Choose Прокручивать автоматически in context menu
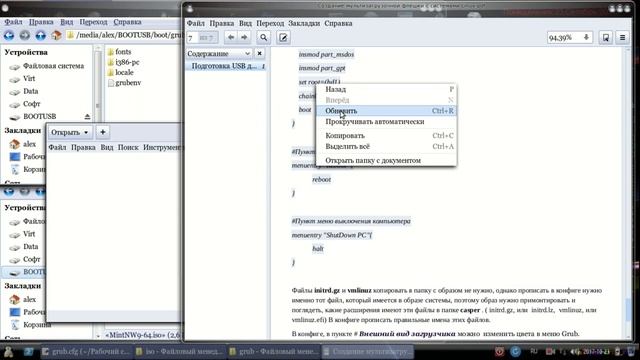 pyautogui.click(x=386, y=122)
